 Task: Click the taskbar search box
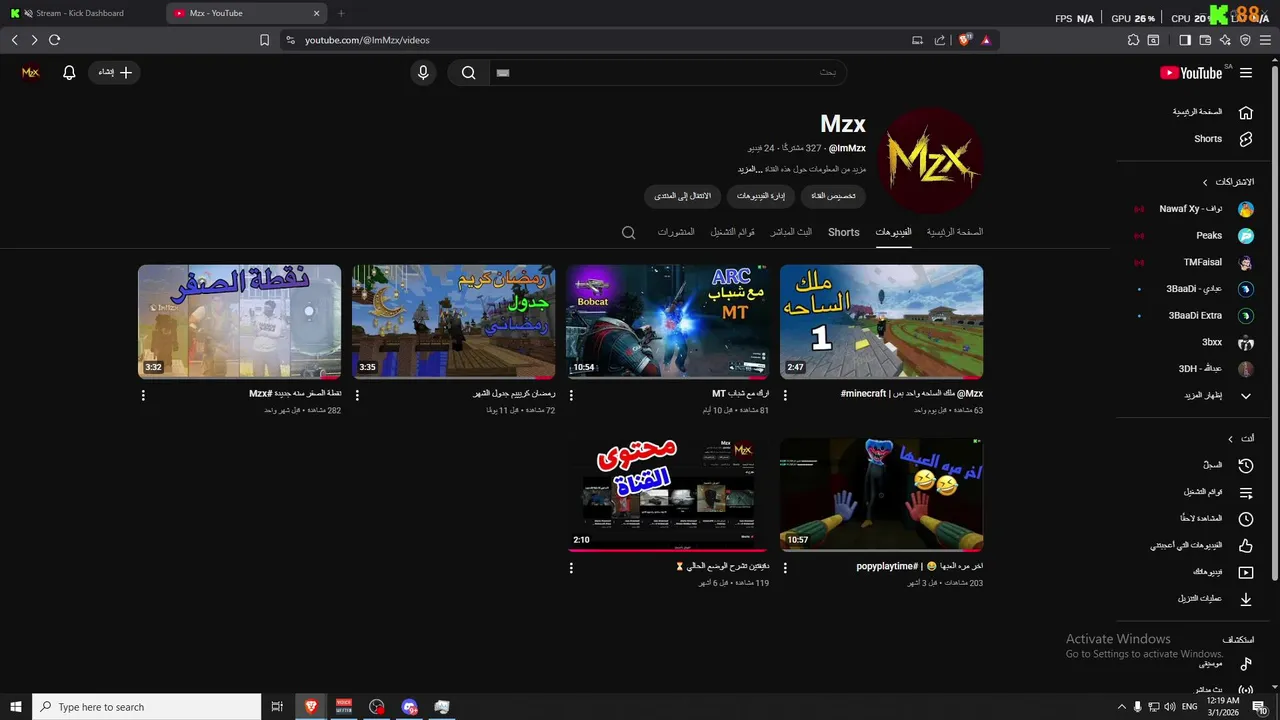(146, 707)
